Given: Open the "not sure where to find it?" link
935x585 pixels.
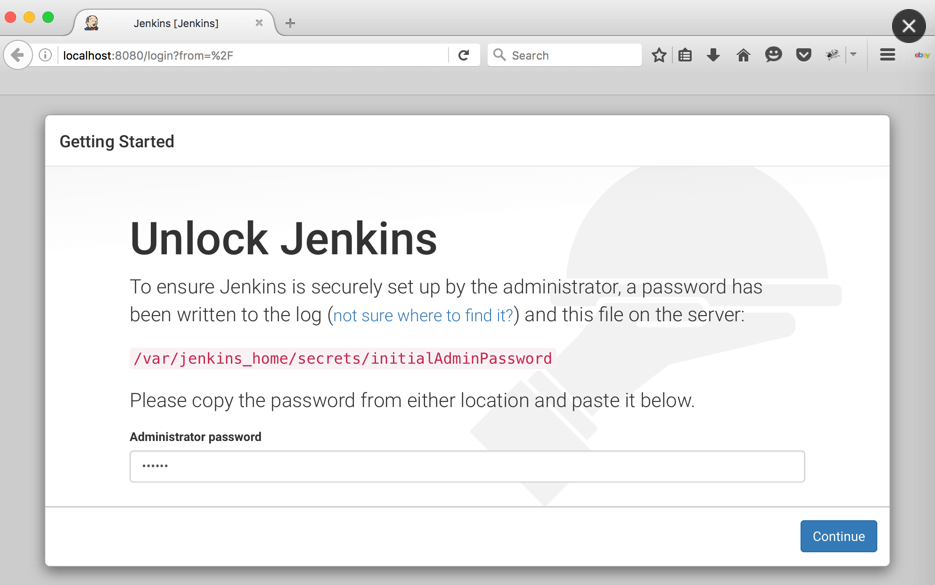Looking at the screenshot, I should coord(423,316).
